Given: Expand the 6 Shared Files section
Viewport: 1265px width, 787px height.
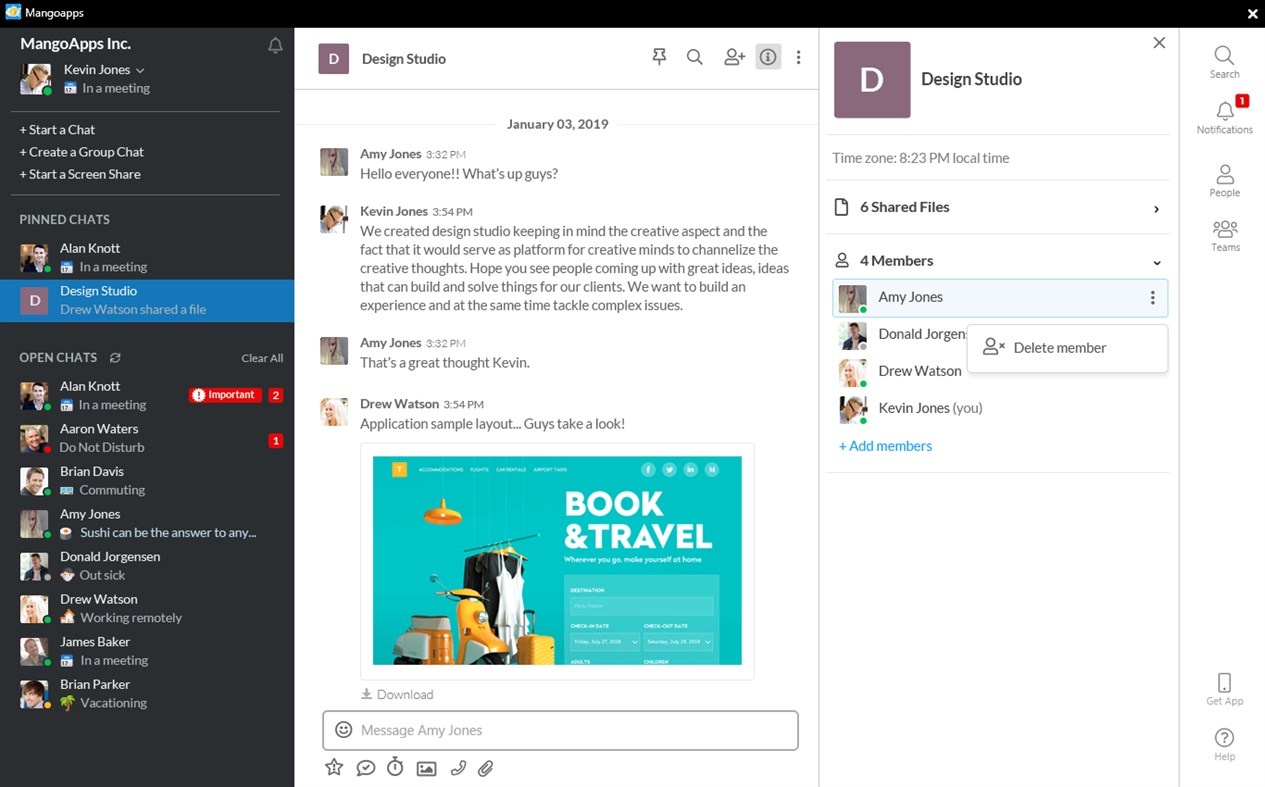Looking at the screenshot, I should coord(1157,207).
